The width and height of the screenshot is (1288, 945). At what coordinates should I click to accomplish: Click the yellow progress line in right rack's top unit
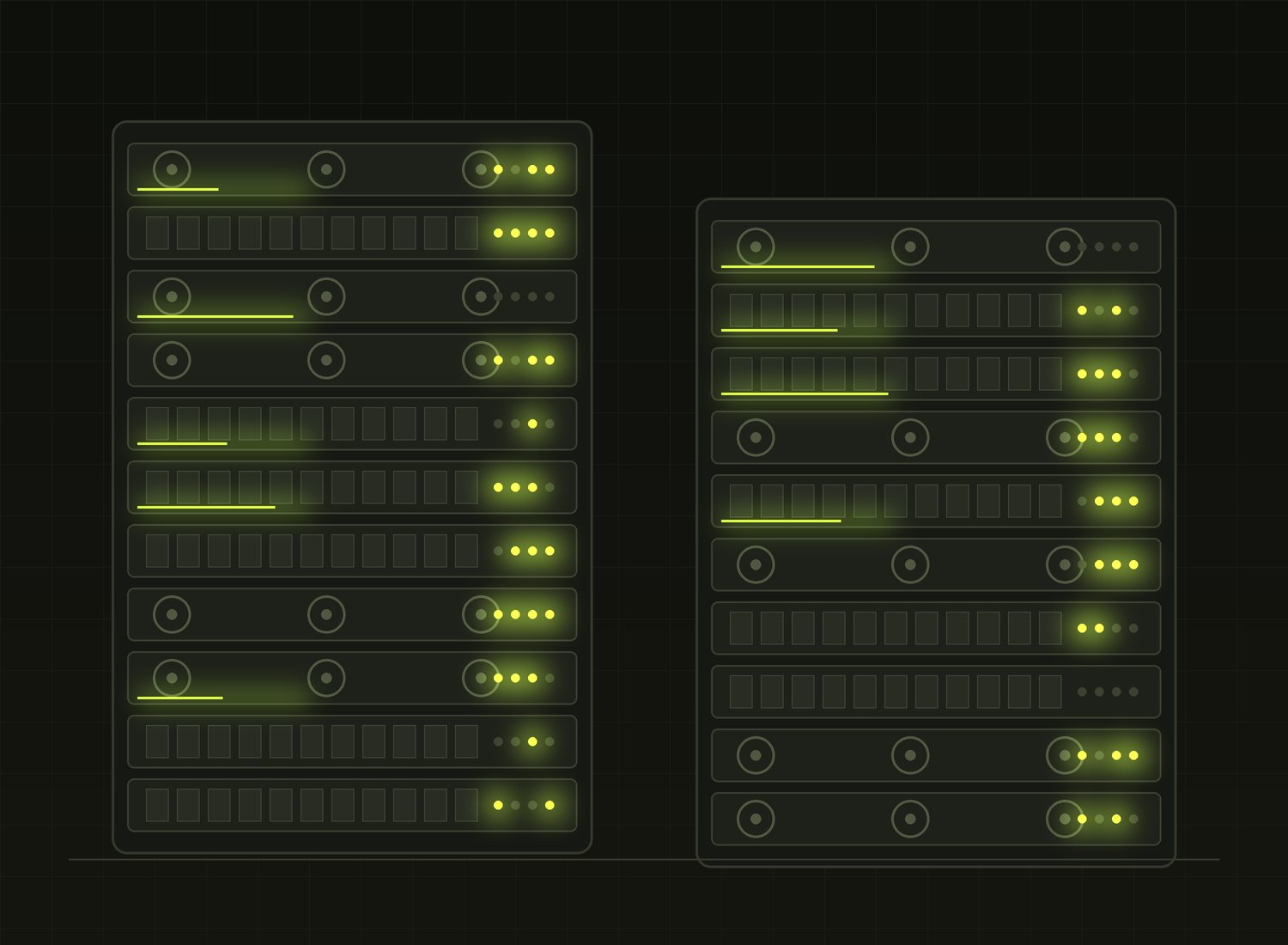point(798,266)
